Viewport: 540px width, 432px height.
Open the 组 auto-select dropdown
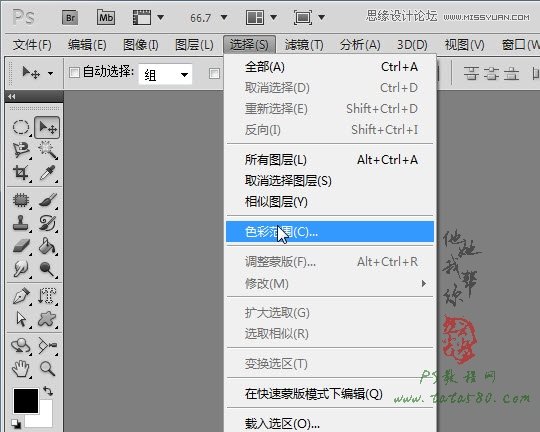coord(166,74)
